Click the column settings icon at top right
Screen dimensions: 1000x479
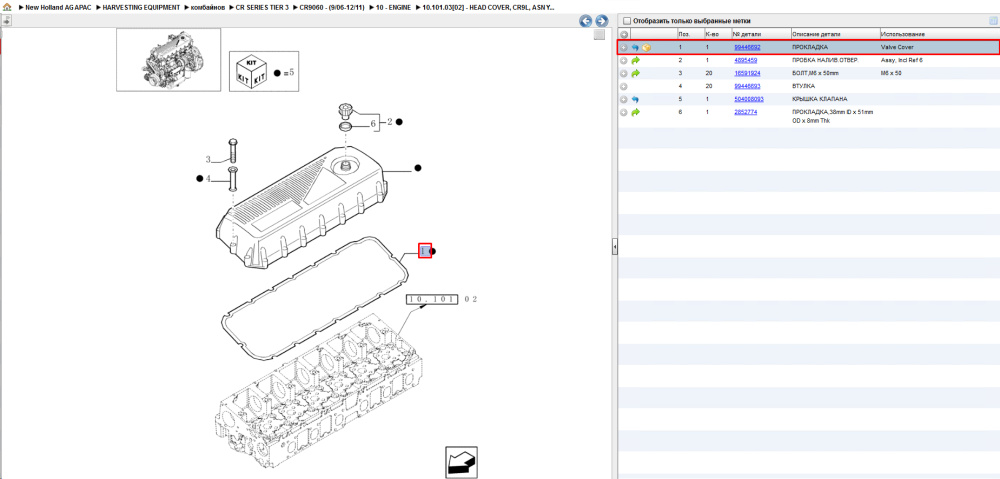(994, 20)
